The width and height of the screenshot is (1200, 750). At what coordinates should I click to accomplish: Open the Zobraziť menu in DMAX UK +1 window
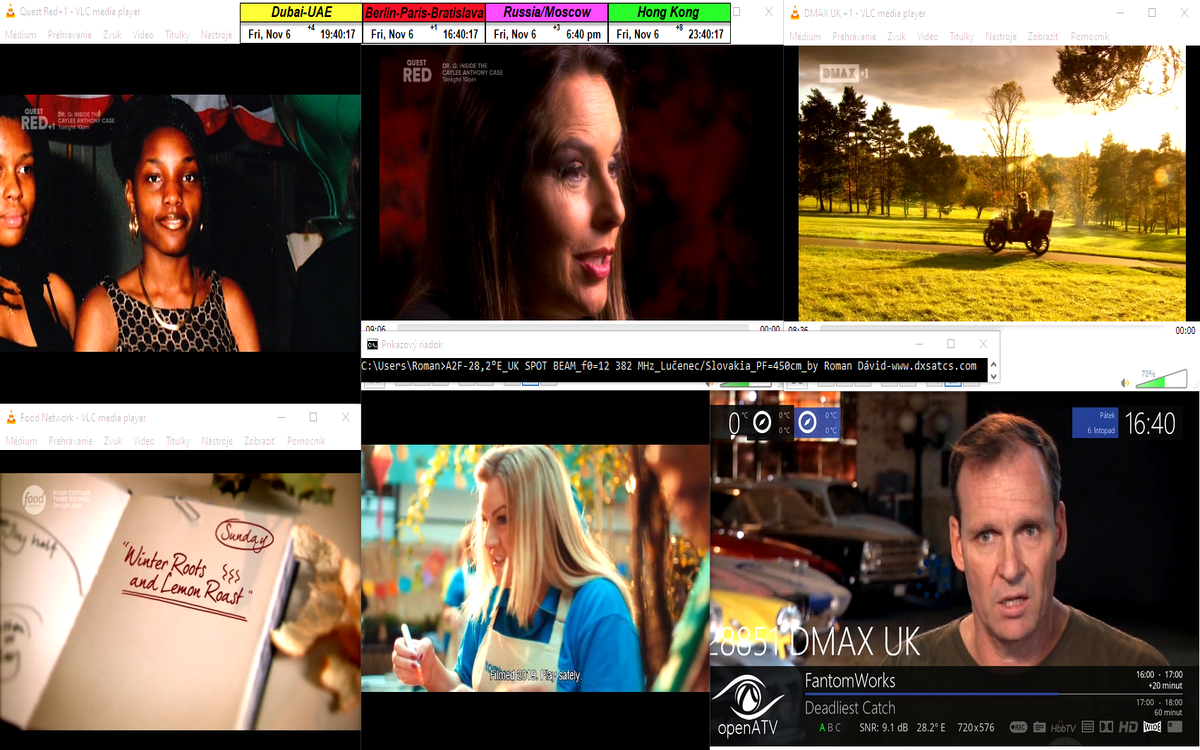pyautogui.click(x=1042, y=36)
